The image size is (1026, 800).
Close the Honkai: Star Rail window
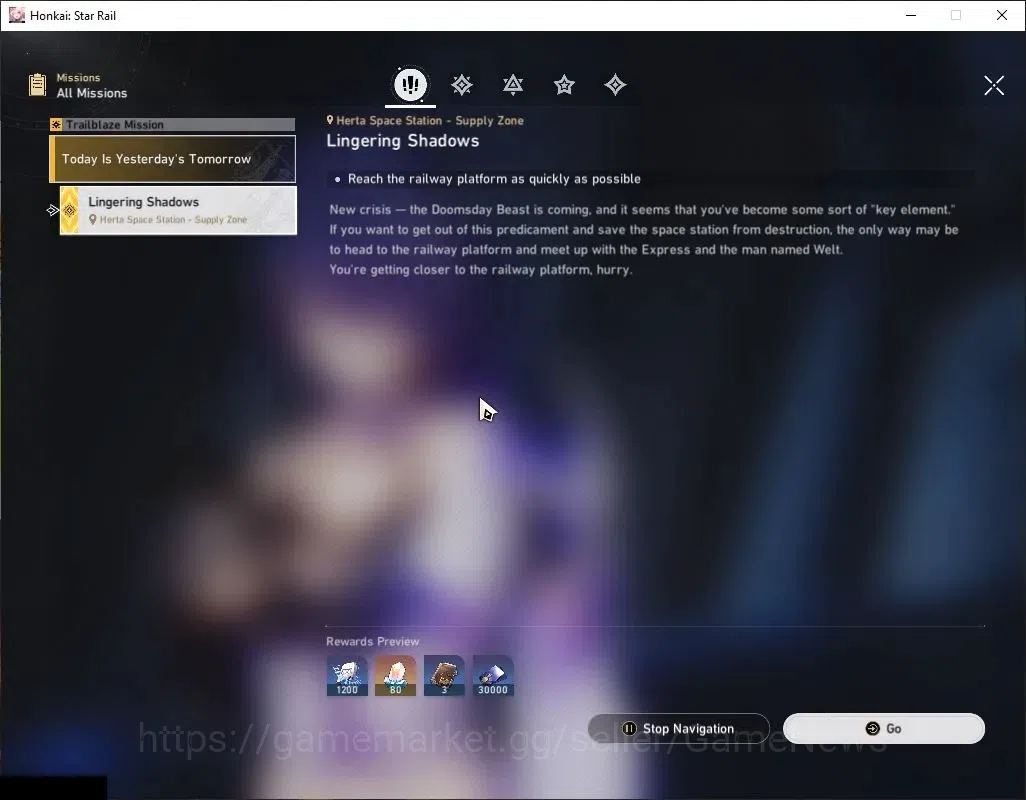click(1002, 15)
